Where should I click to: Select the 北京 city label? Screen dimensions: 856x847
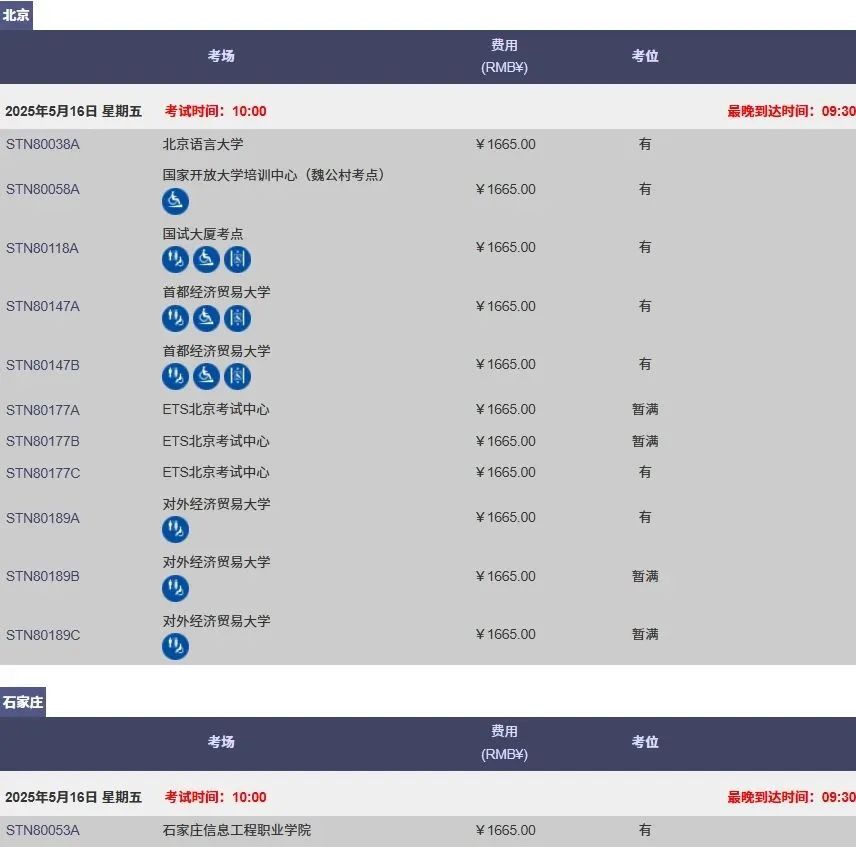(x=16, y=15)
